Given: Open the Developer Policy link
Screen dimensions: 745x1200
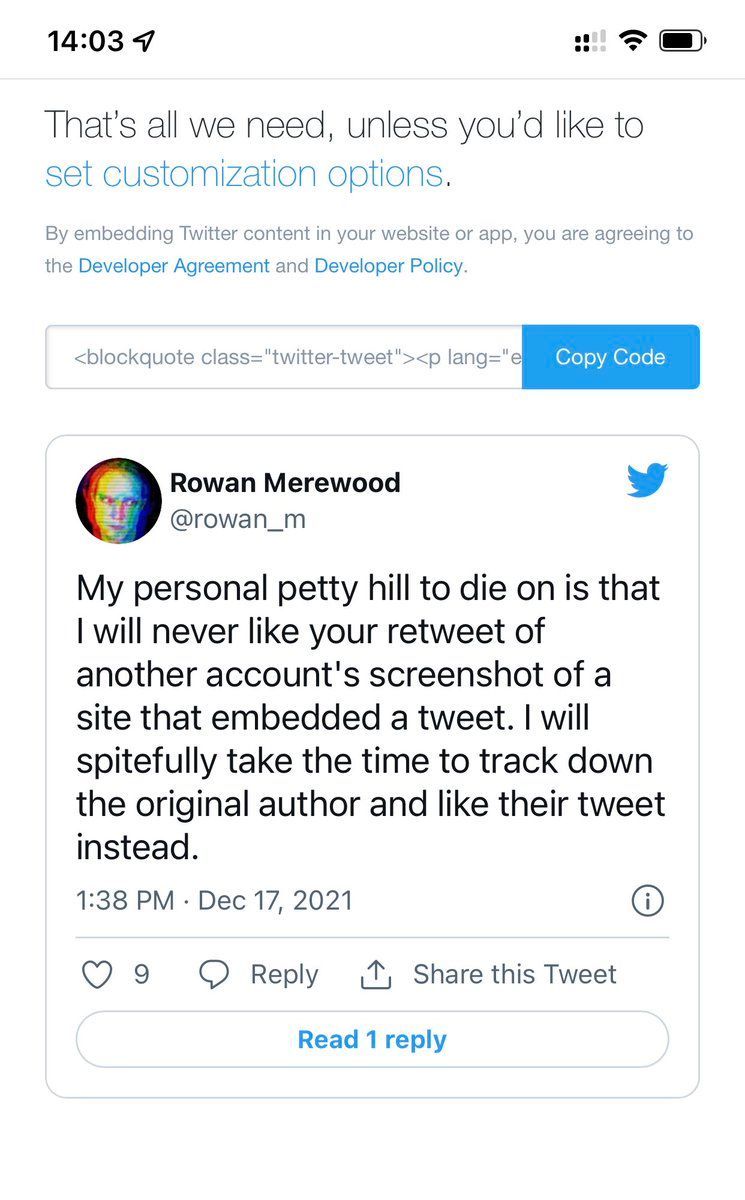Looking at the screenshot, I should point(388,266).
